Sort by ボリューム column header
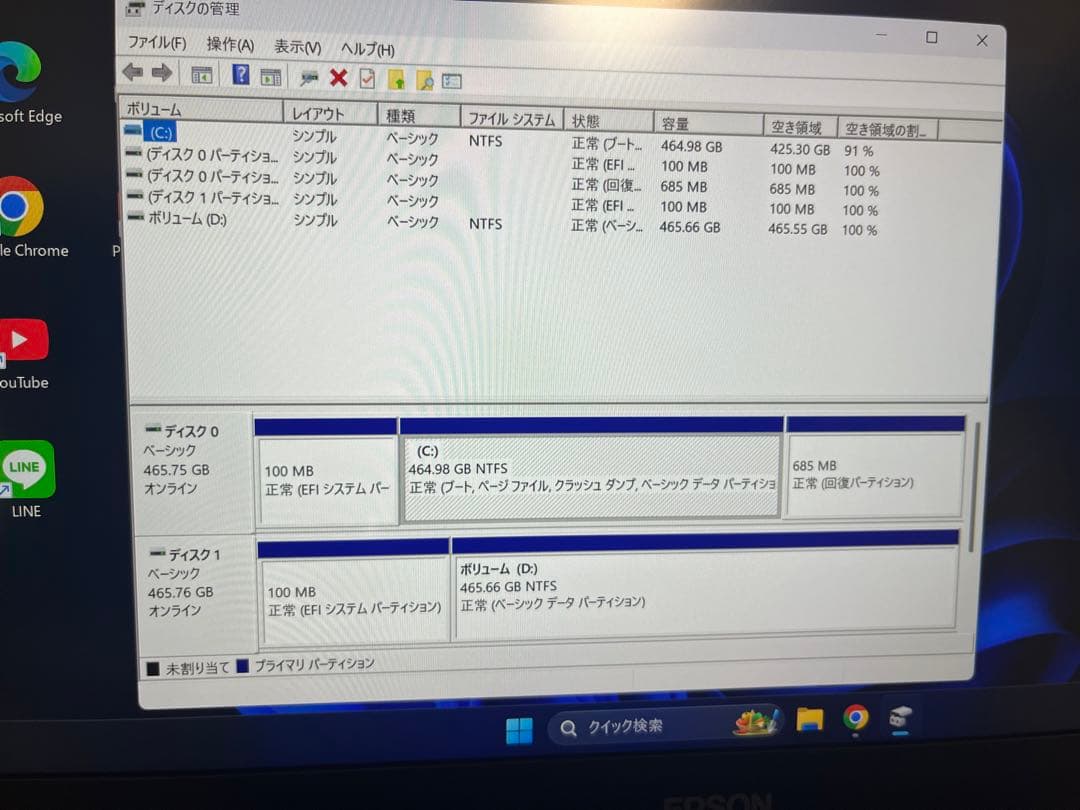Image resolution: width=1080 pixels, height=810 pixels. click(201, 110)
